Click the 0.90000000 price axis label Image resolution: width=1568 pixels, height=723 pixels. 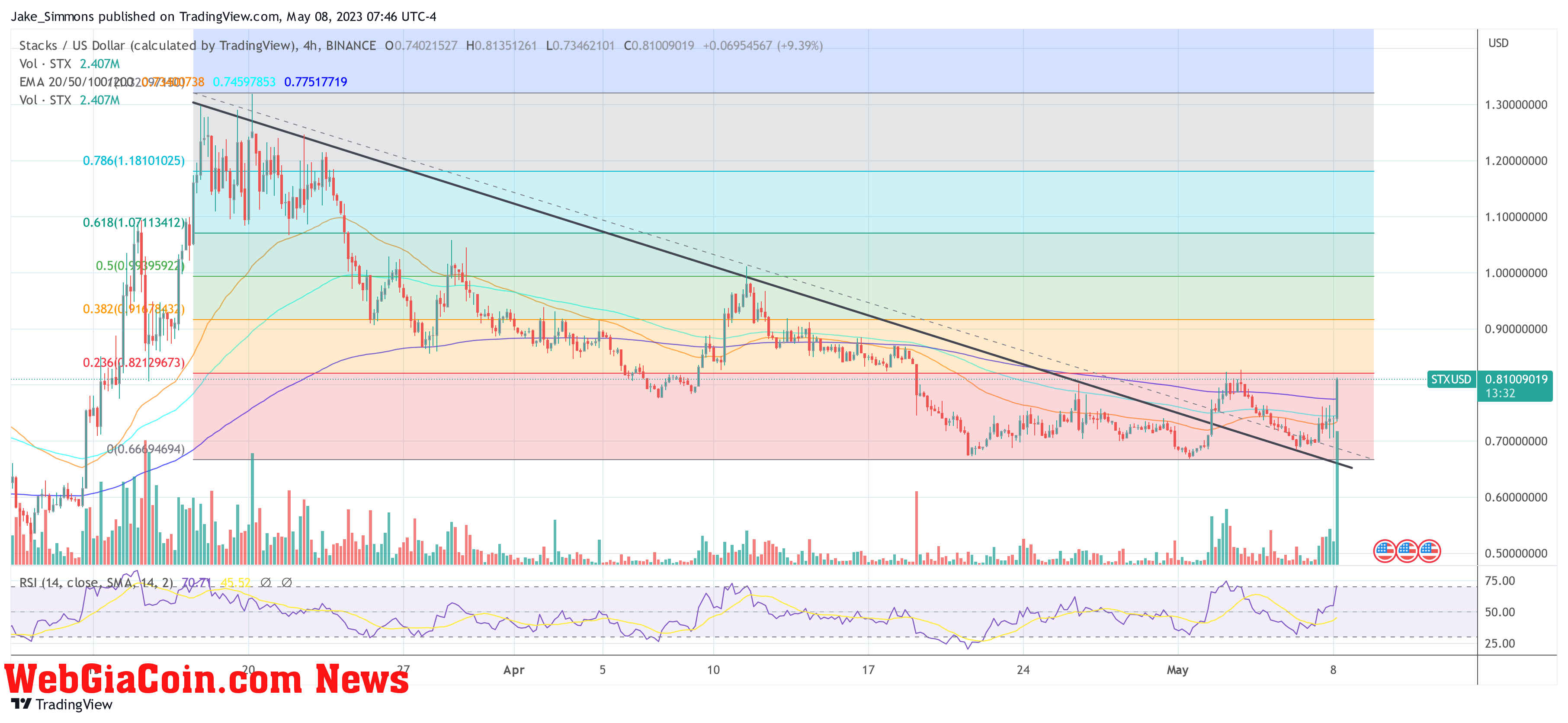tap(1516, 329)
